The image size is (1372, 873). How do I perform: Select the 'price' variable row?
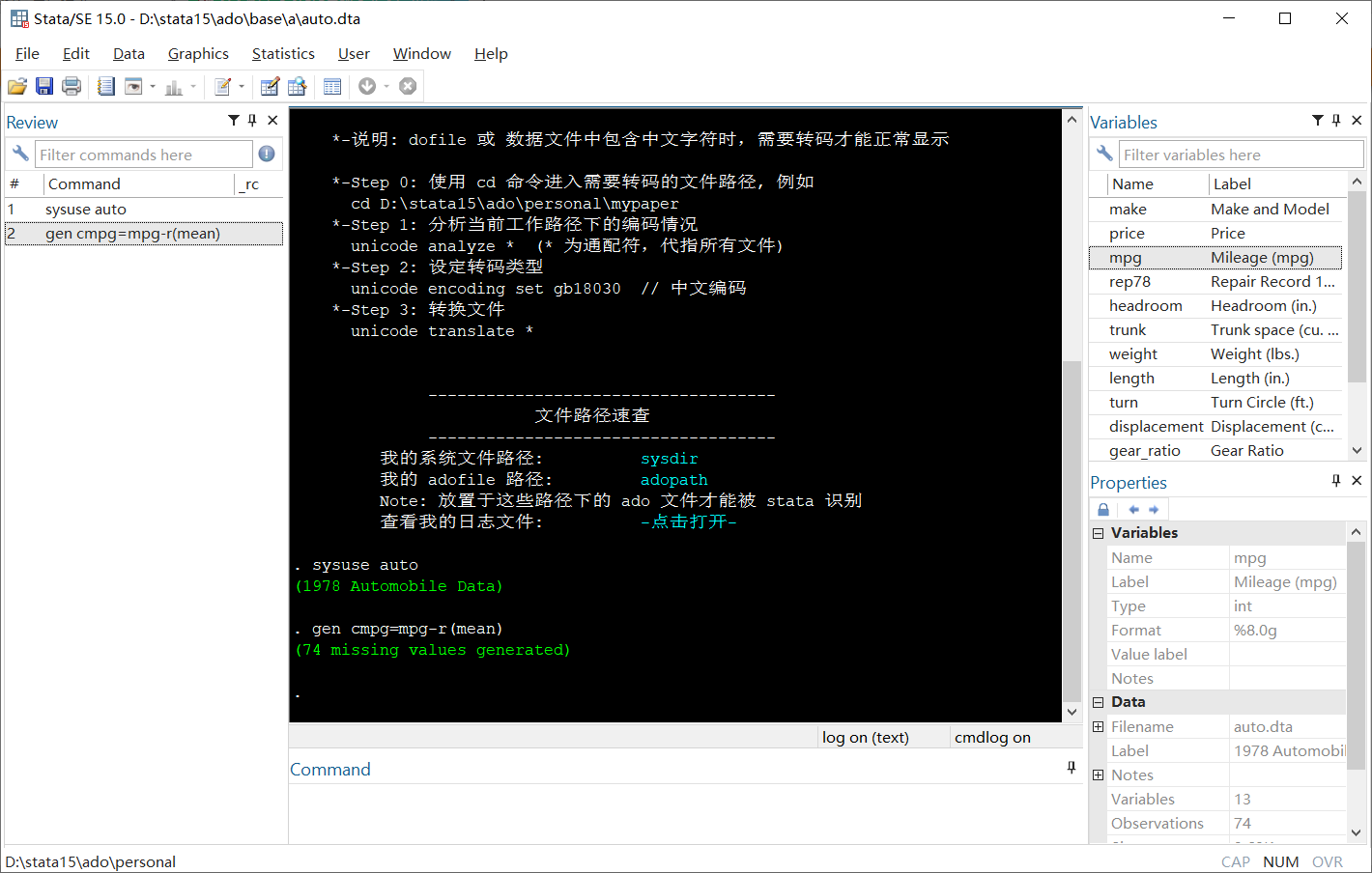(x=1215, y=234)
